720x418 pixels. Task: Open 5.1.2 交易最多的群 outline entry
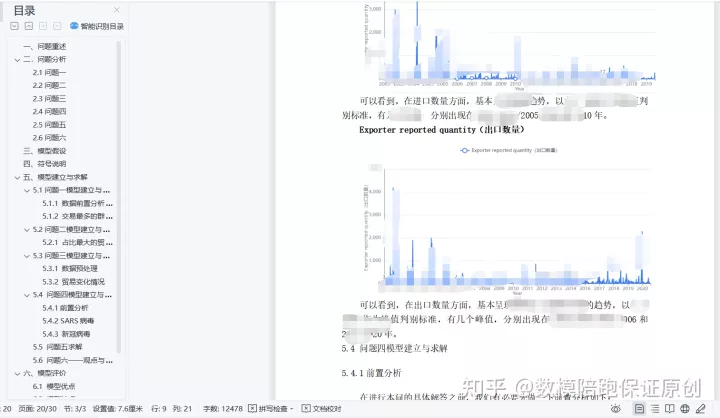point(77,216)
